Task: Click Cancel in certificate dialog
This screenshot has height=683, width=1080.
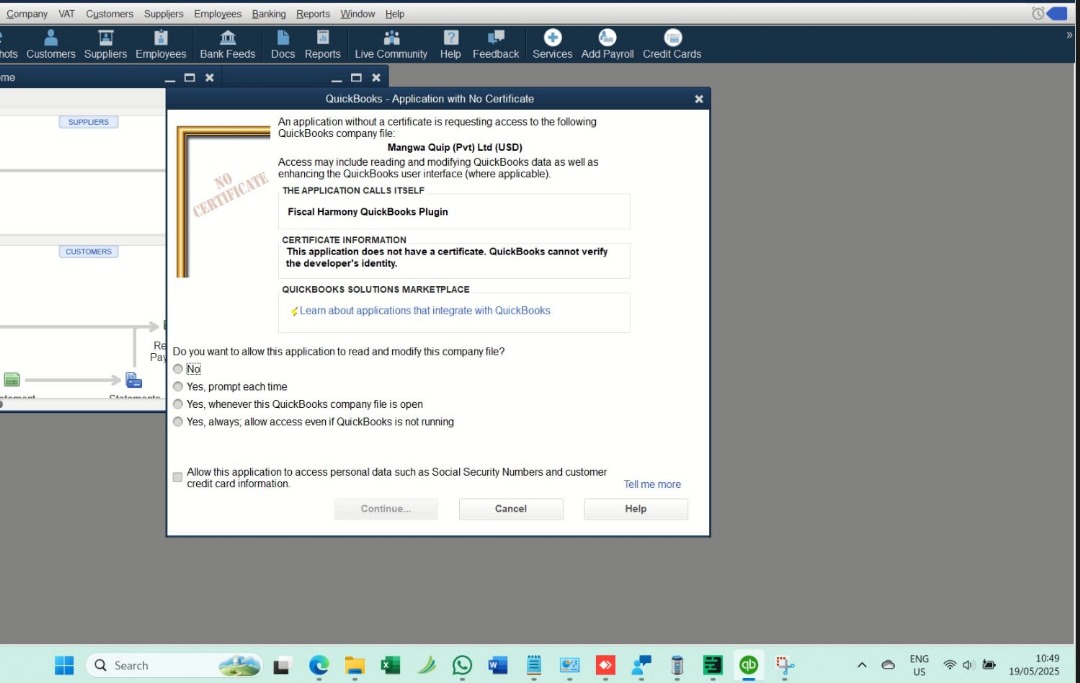Action: 511,509
